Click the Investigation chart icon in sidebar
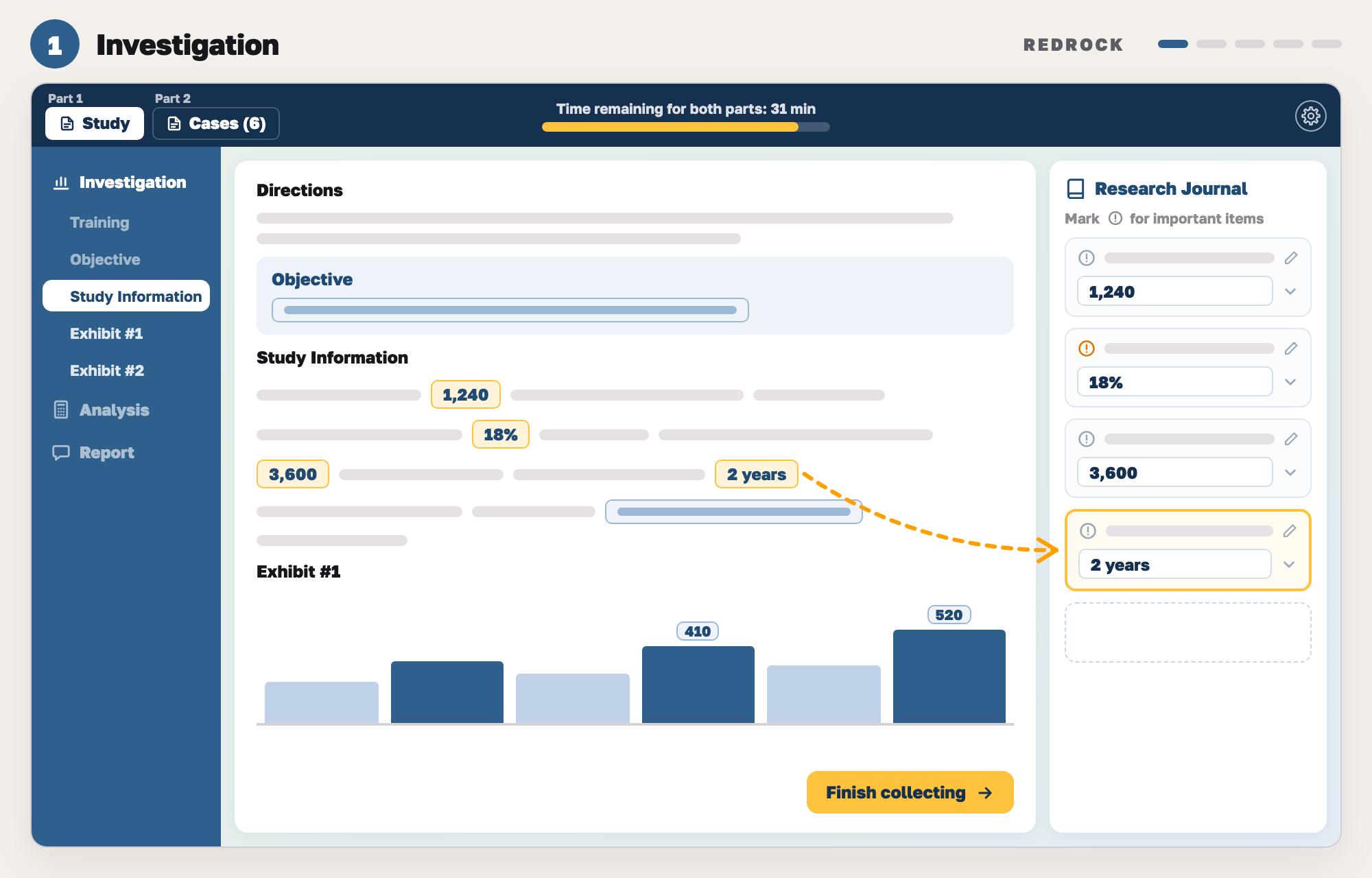The height and width of the screenshot is (878, 1372). tap(61, 182)
